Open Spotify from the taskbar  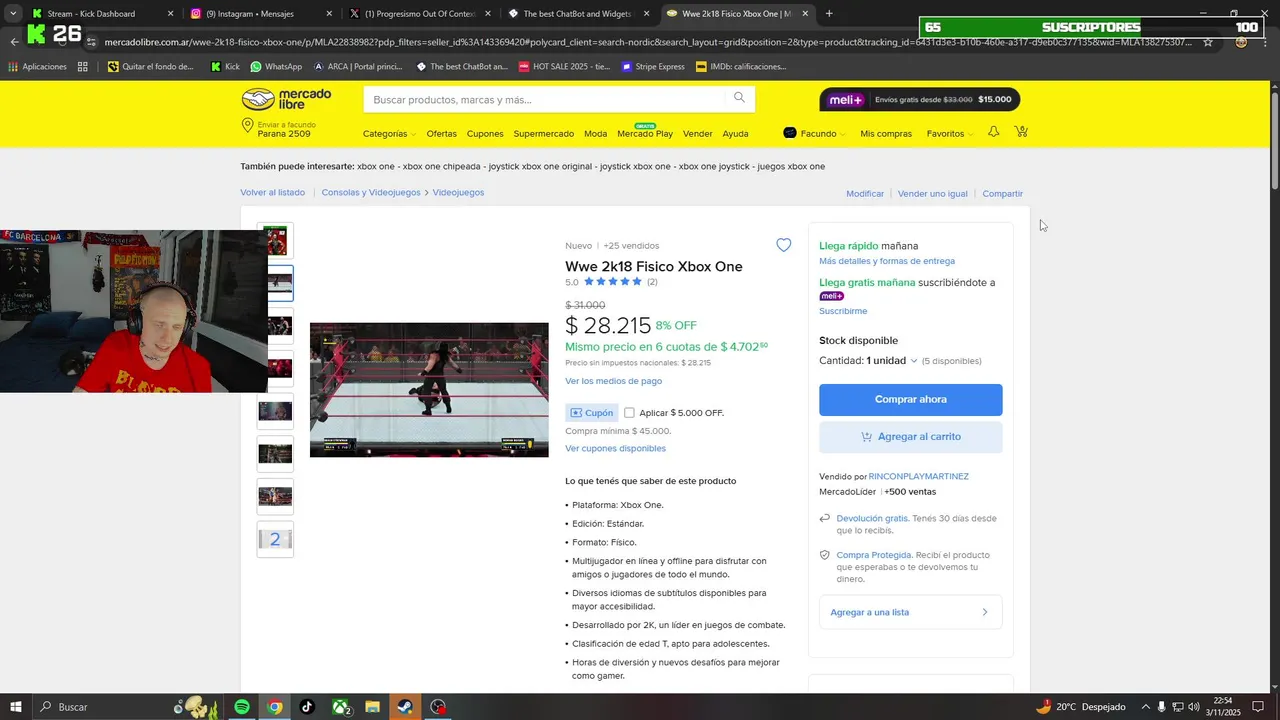point(242,707)
